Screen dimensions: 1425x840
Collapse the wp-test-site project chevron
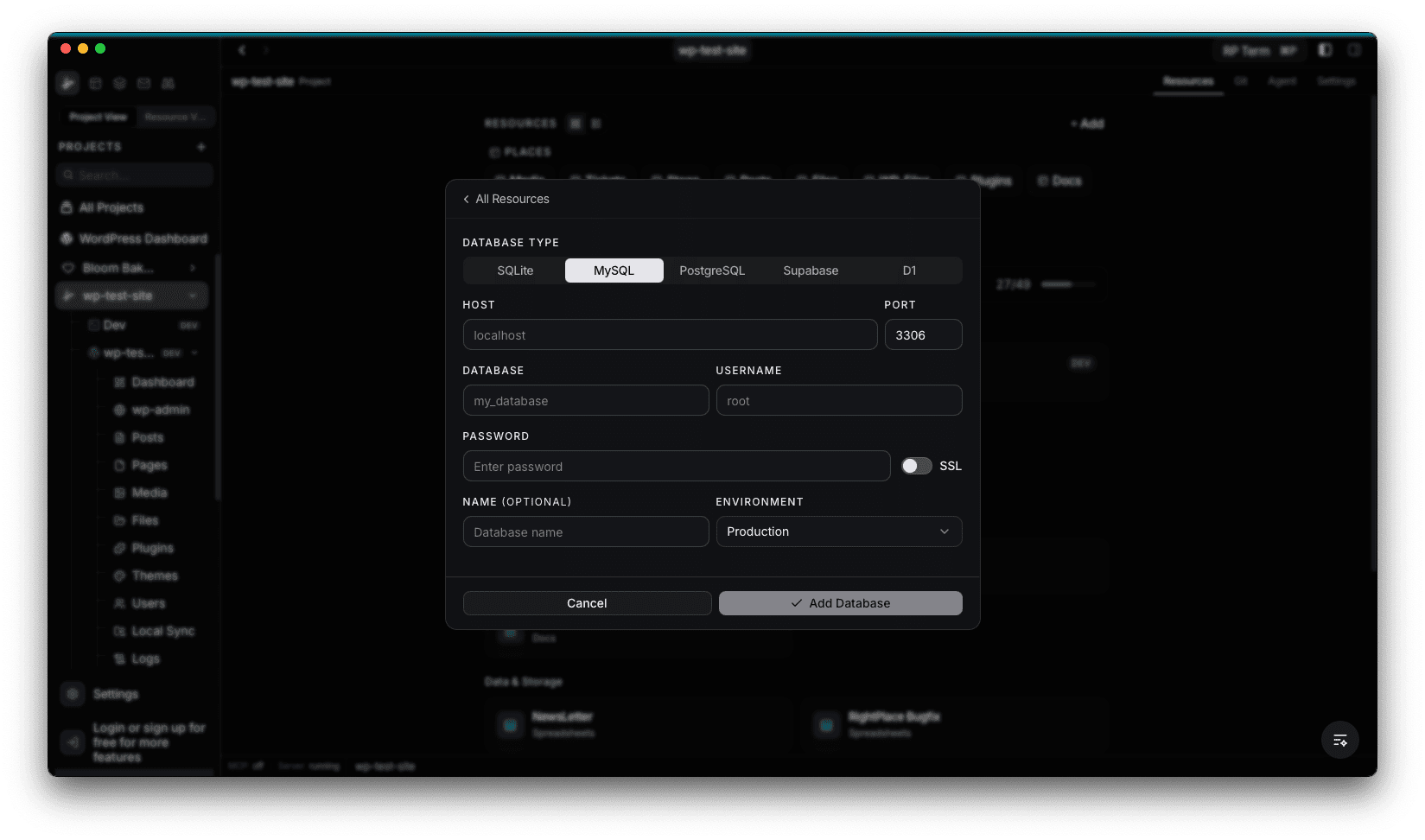pyautogui.click(x=193, y=296)
